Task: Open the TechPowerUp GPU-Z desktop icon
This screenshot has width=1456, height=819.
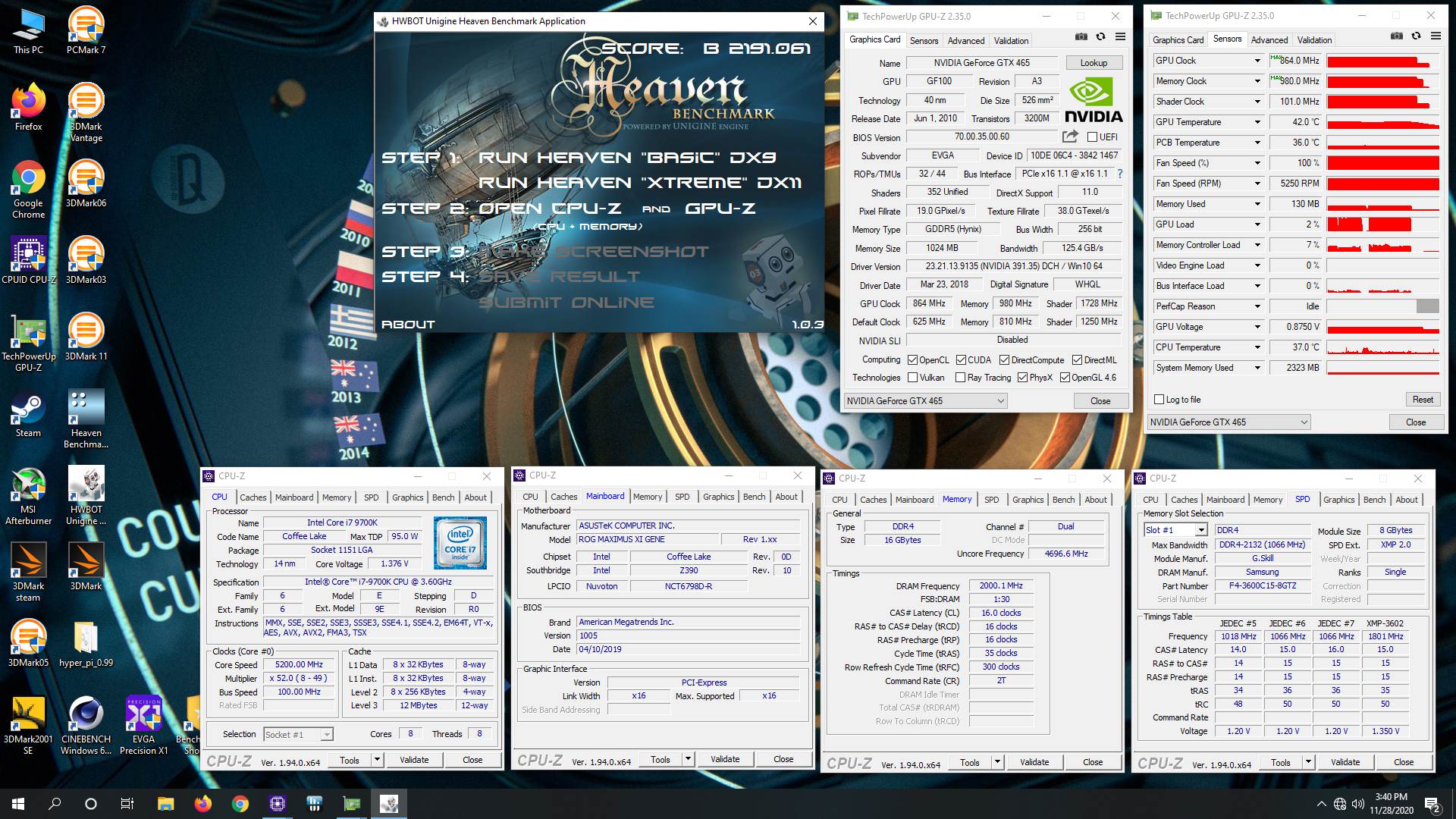Action: [29, 342]
